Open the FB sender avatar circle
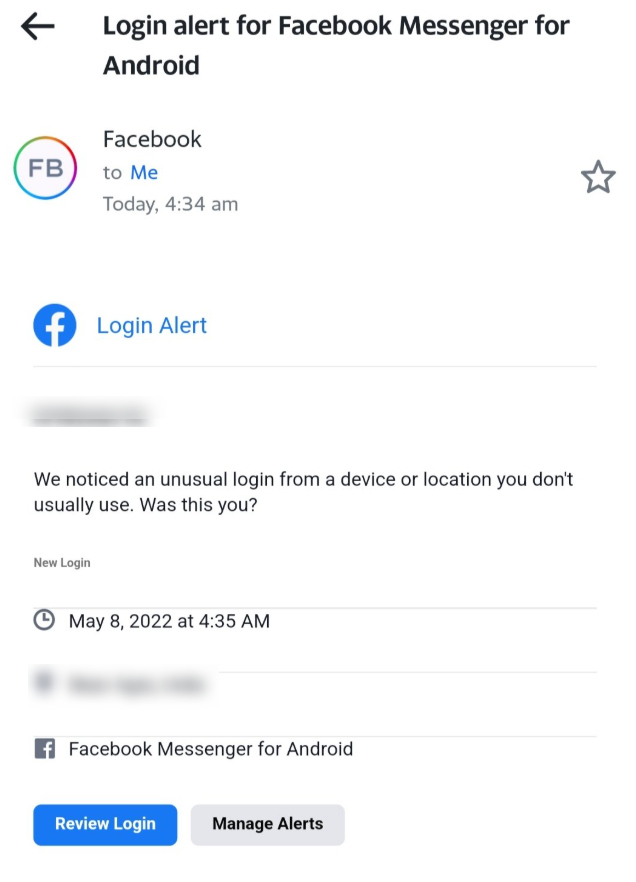The height and width of the screenshot is (882, 636). [x=44, y=167]
